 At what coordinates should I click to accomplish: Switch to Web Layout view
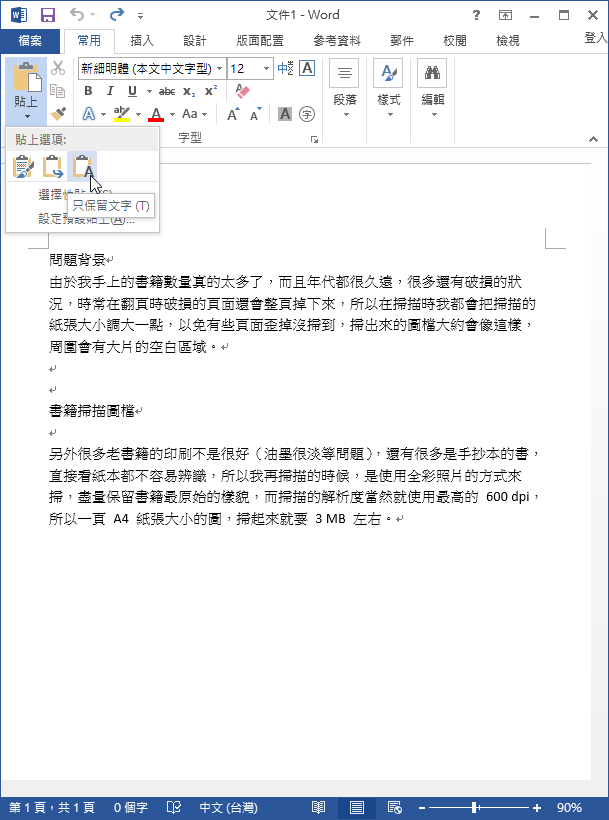395,808
